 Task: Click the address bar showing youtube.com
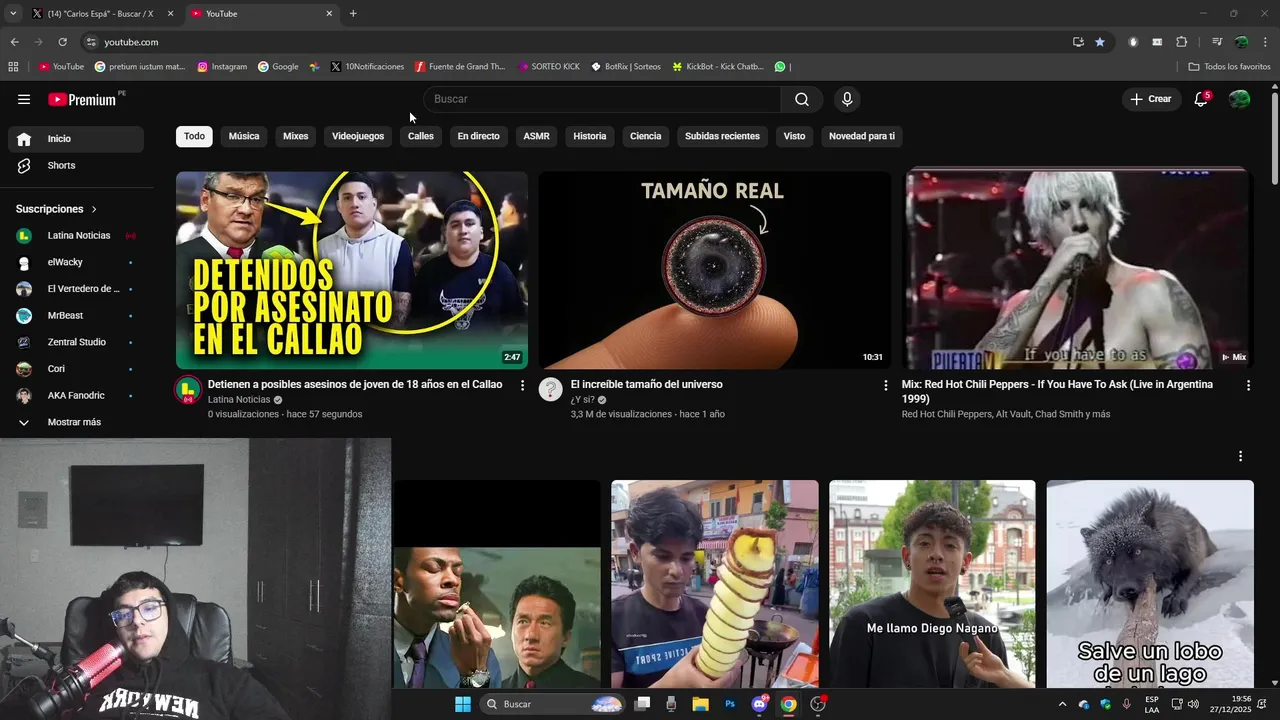click(x=575, y=42)
